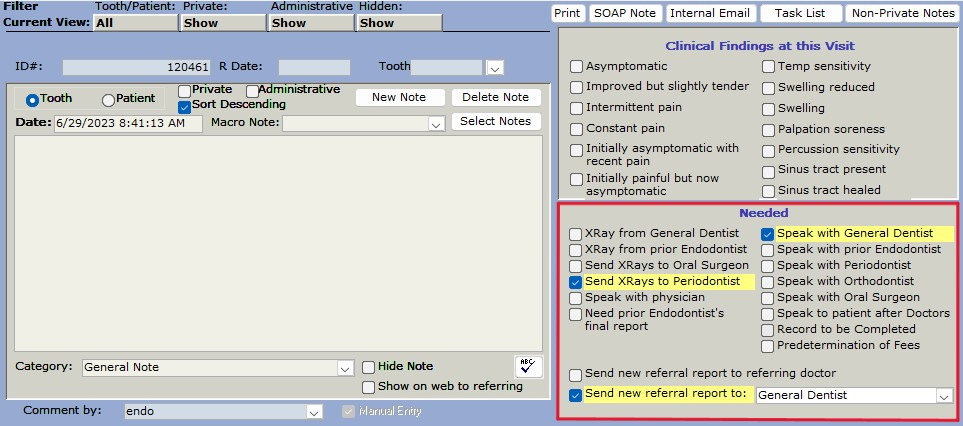Screen dimensions: 963x426
Task: Toggle Sort Descending checkbox
Action: coord(184,106)
